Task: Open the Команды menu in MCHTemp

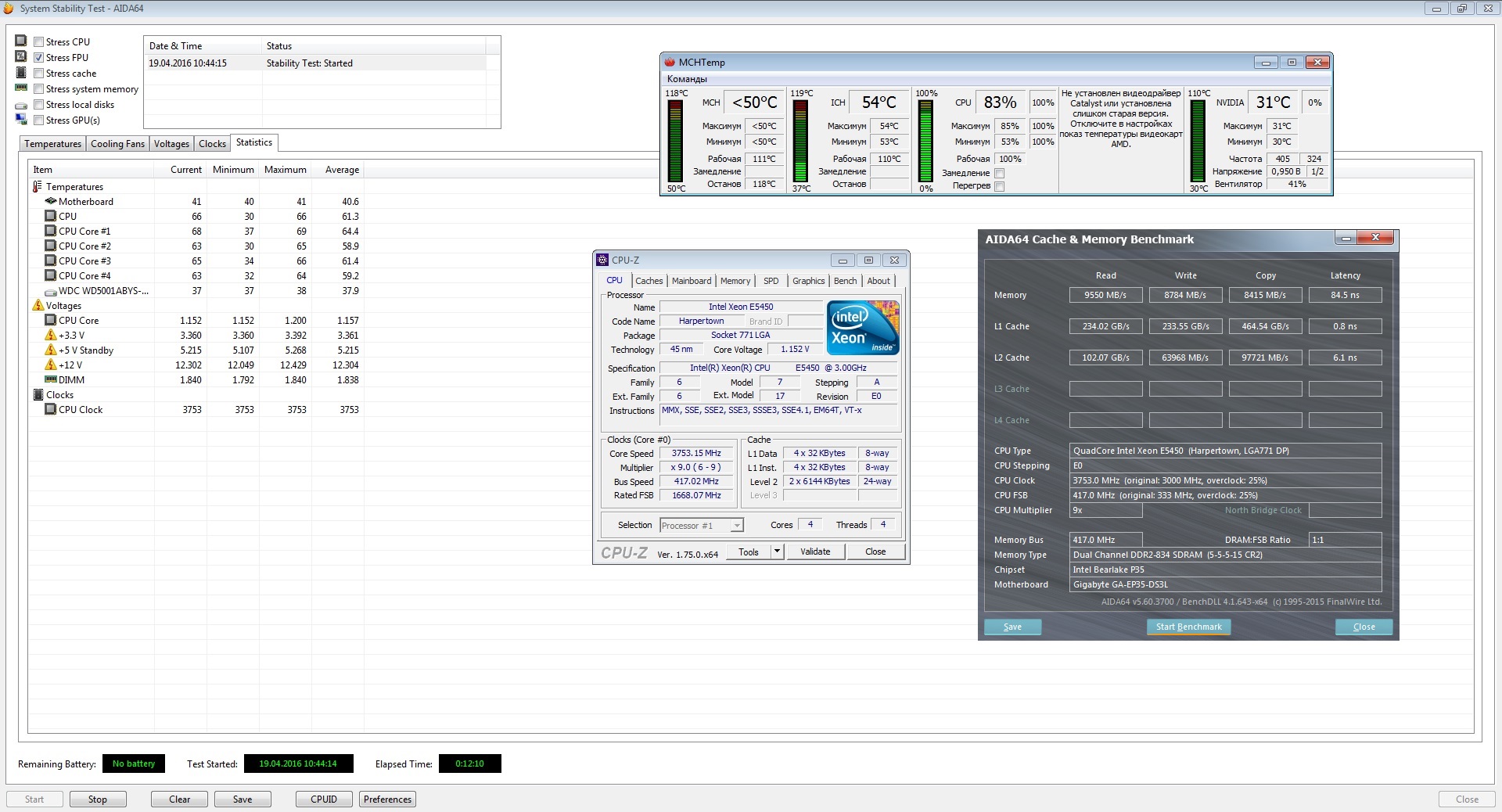Action: click(x=687, y=79)
